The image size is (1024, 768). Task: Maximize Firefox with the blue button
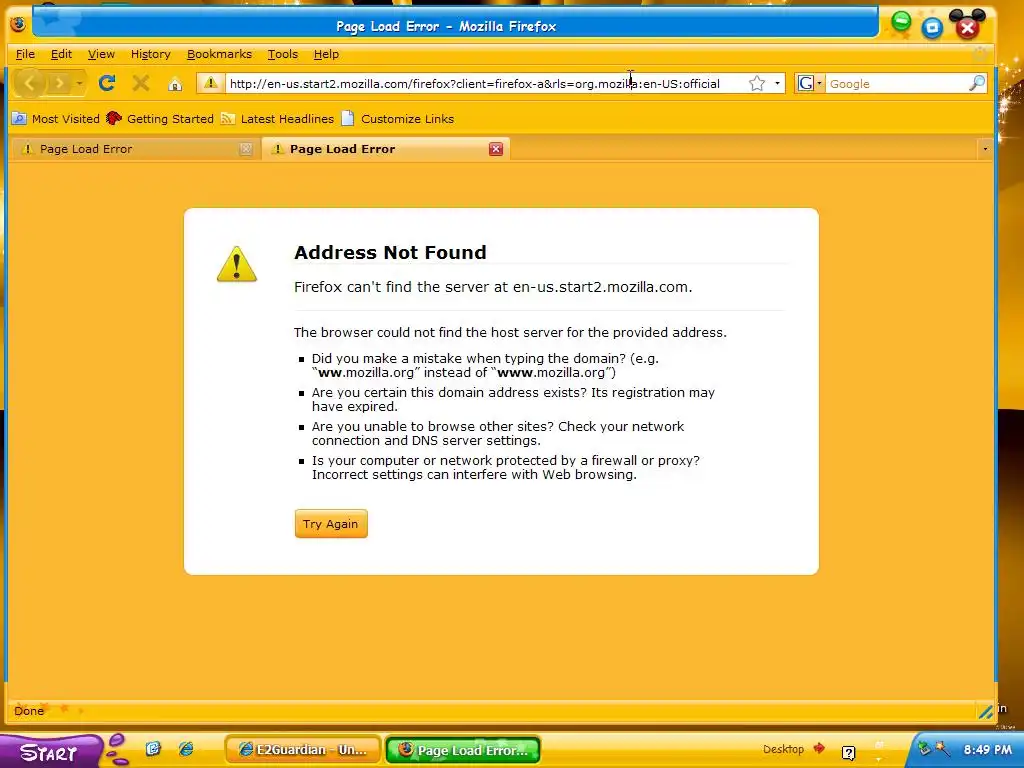click(x=932, y=27)
